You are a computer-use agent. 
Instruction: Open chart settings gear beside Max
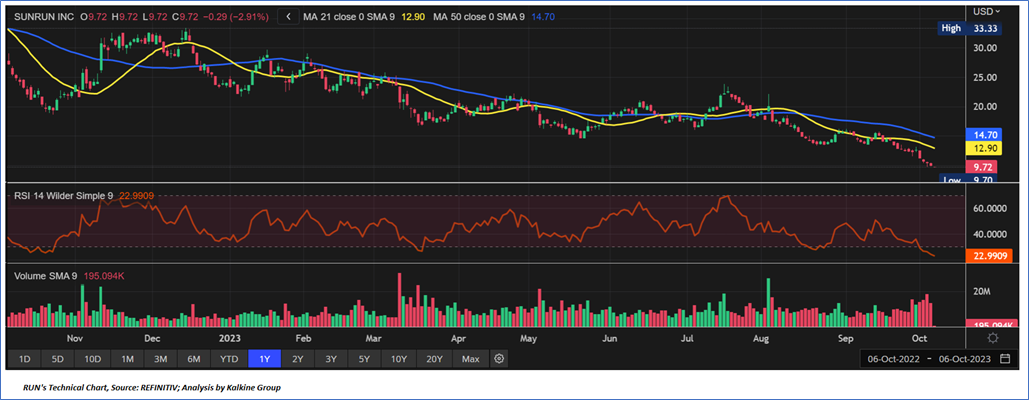[499, 359]
